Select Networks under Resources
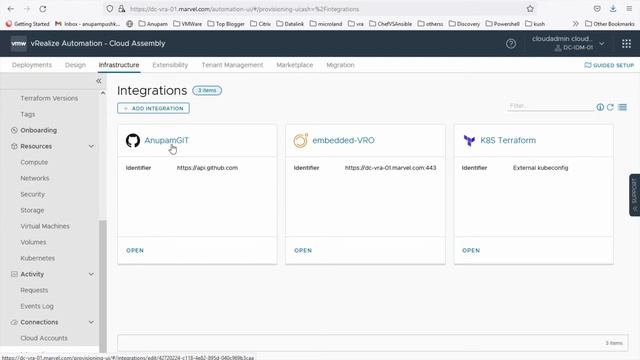Viewport: 640px width, 360px height. pos(35,178)
